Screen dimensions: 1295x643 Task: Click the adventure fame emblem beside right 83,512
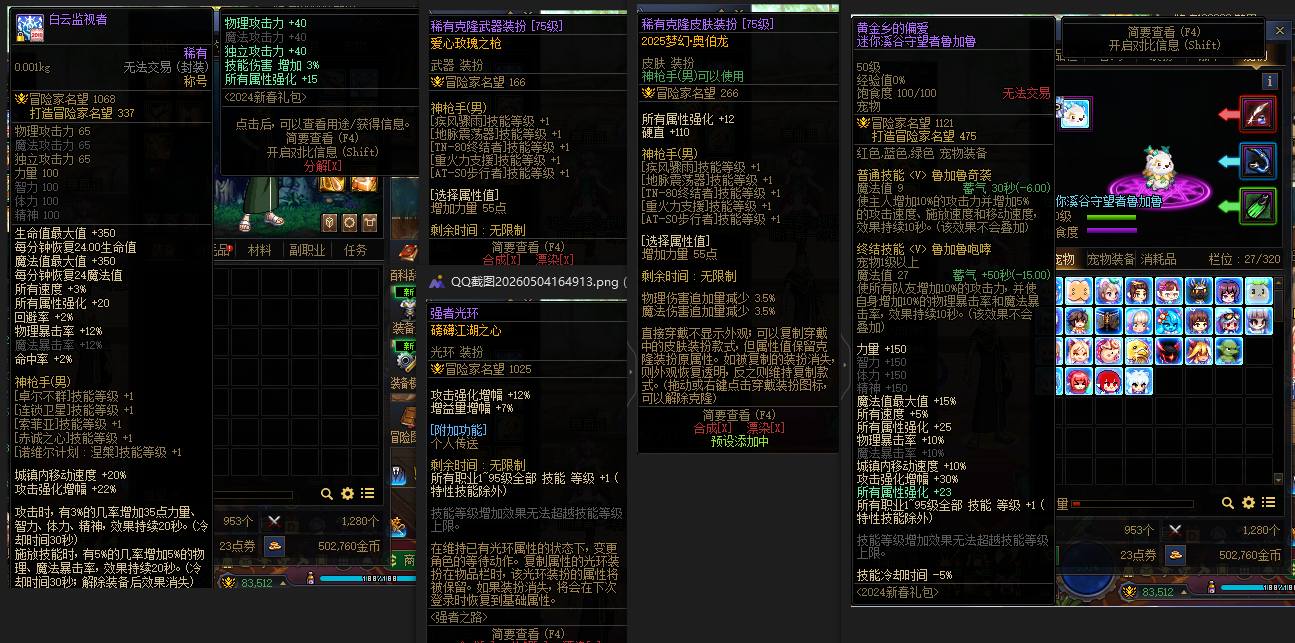[x=1128, y=591]
